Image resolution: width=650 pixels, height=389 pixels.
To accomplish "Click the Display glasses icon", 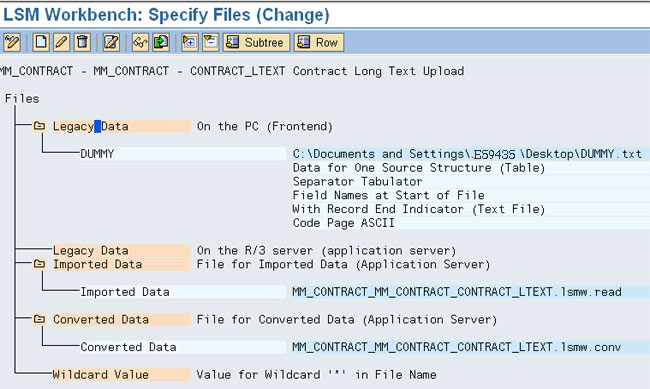I will pyautogui.click(x=141, y=42).
